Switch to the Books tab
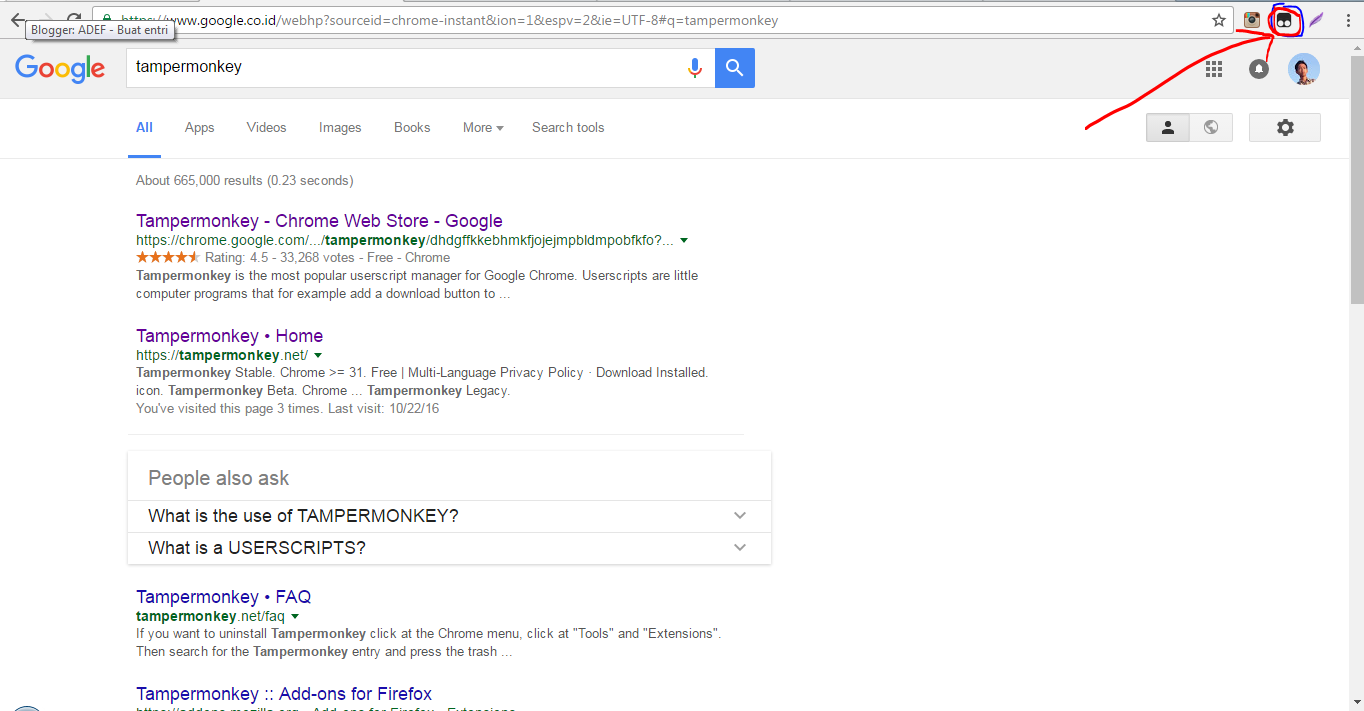The width and height of the screenshot is (1364, 711). [412, 127]
